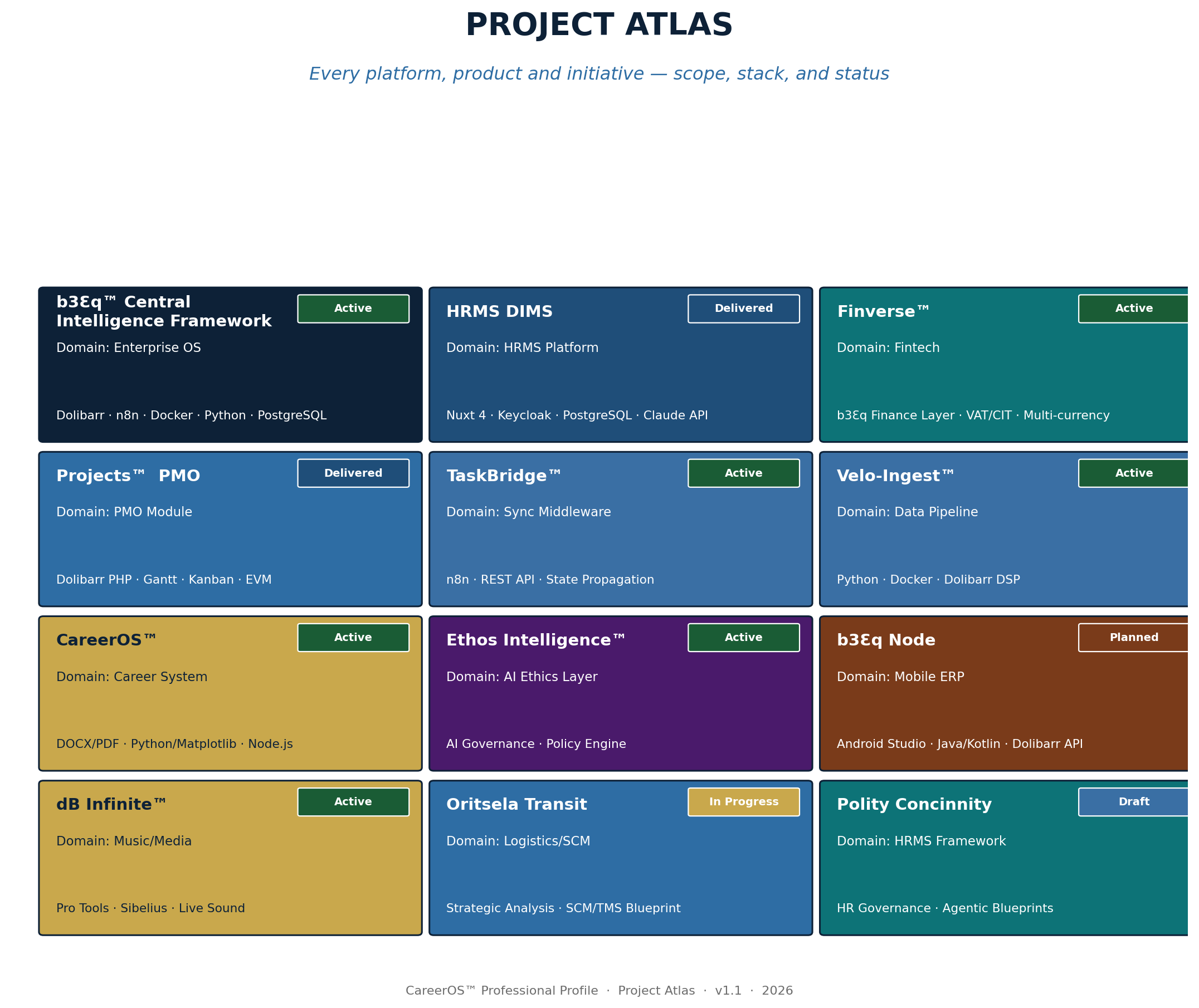Image resolution: width=1199 pixels, height=1008 pixels.
Task: Click 'Domain: Mobile ERP' text
Action: [900, 677]
